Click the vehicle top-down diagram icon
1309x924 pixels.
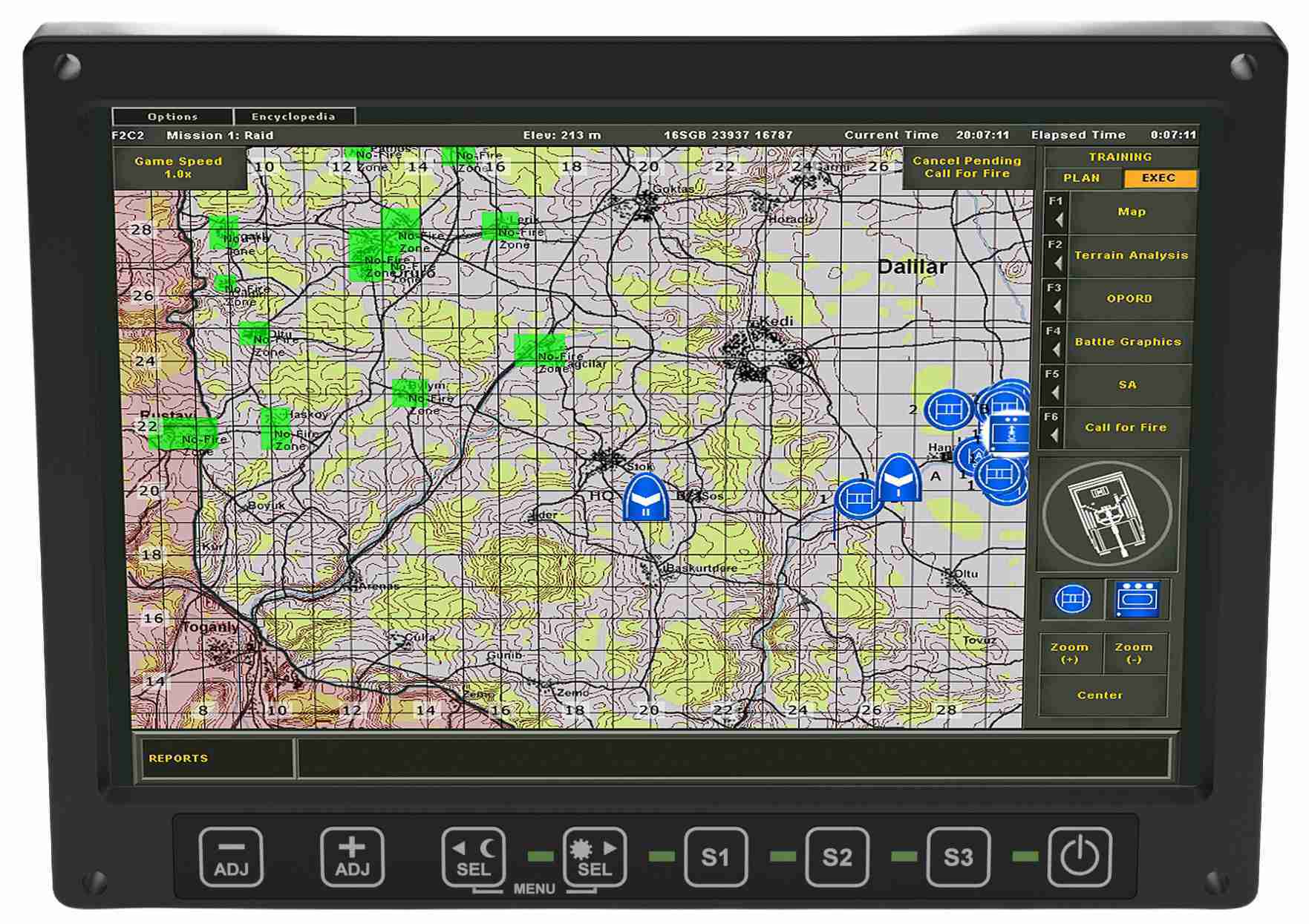tap(1107, 514)
